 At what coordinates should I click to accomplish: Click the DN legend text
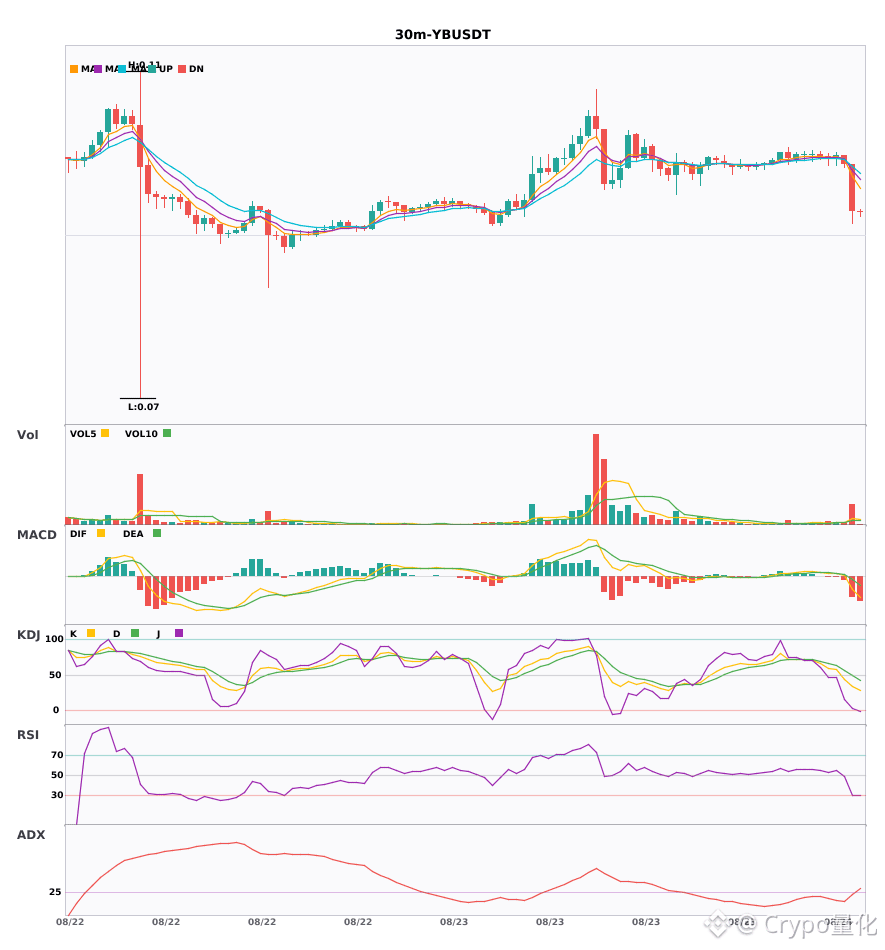pyautogui.click(x=196, y=69)
